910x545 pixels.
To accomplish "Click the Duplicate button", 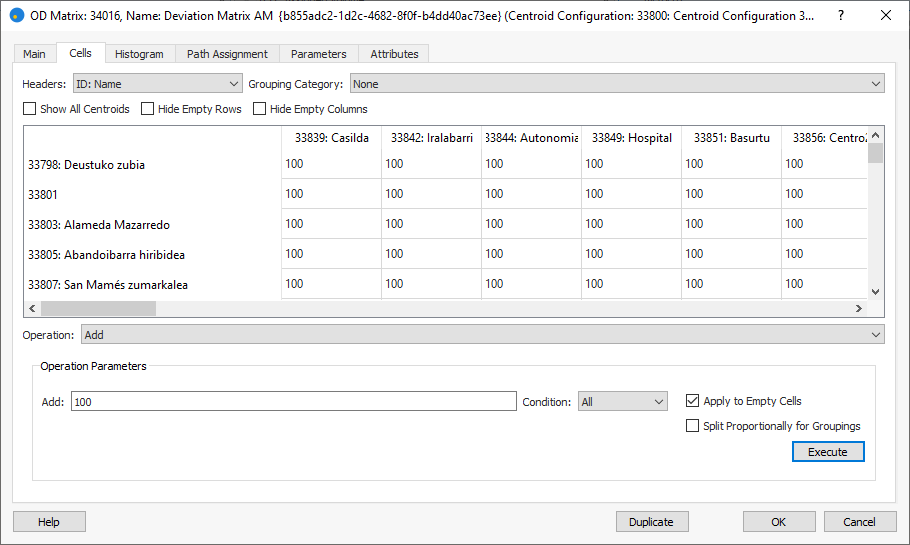I will (651, 522).
